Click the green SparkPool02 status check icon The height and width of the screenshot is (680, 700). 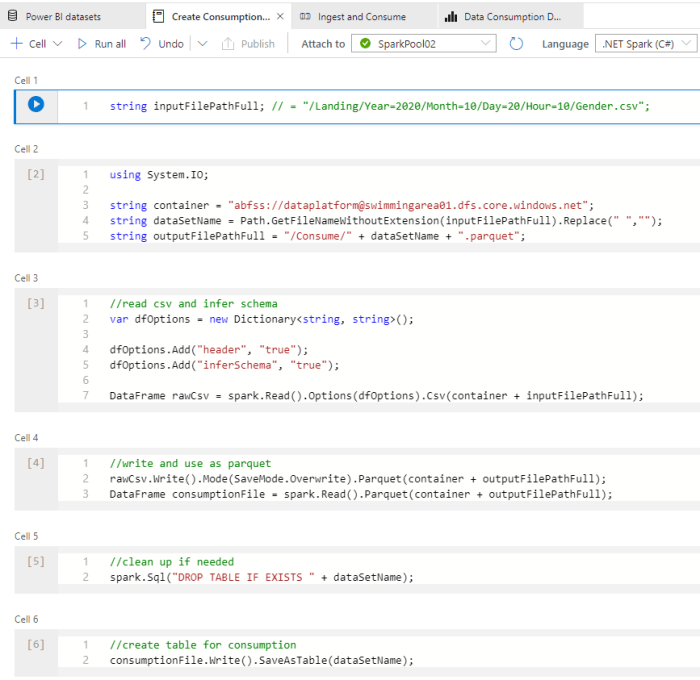pyautogui.click(x=365, y=43)
